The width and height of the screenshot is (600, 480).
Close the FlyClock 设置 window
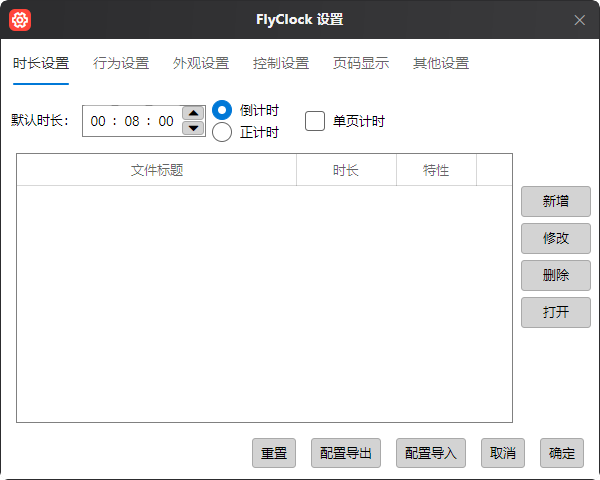click(579, 20)
